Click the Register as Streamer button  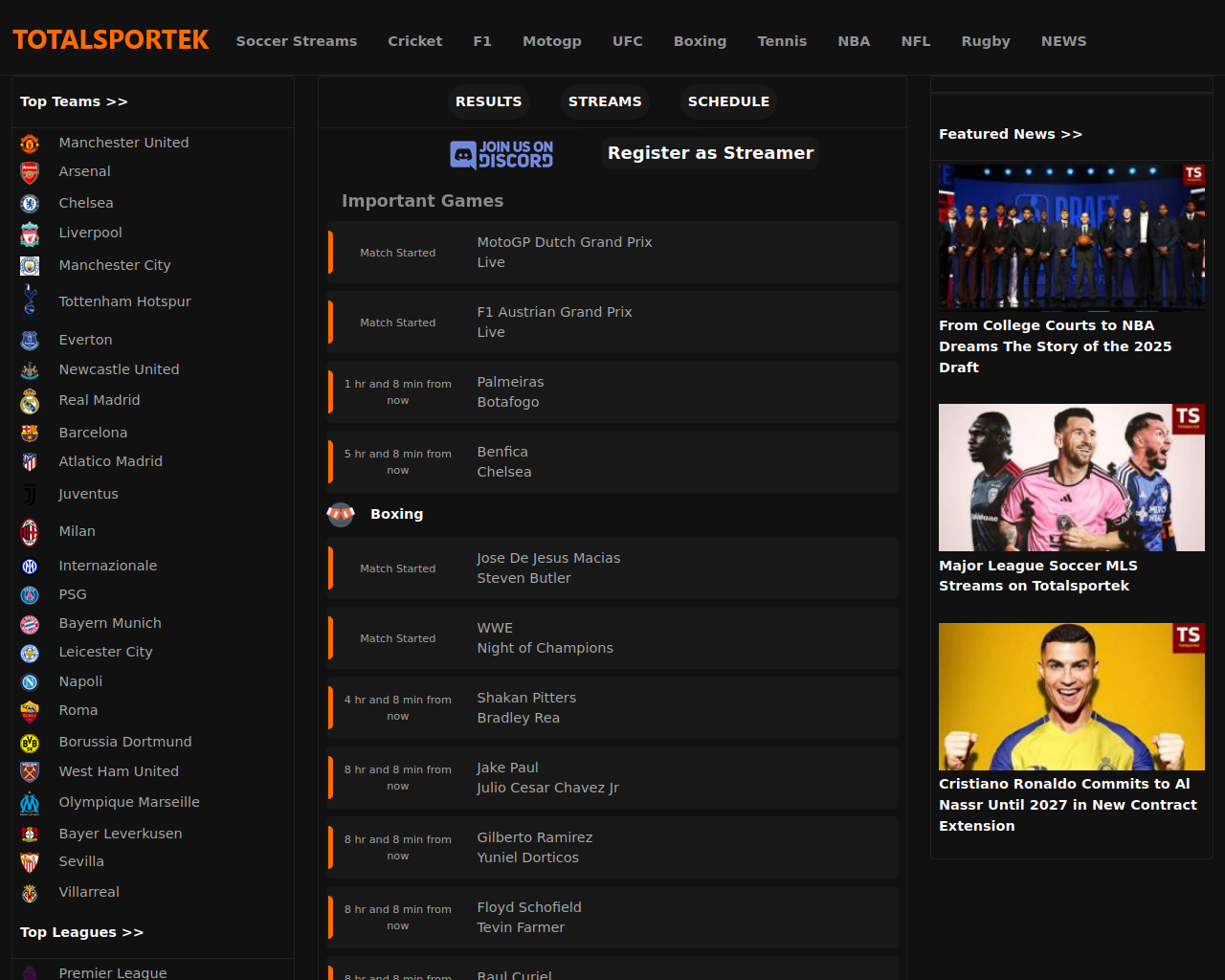click(711, 153)
